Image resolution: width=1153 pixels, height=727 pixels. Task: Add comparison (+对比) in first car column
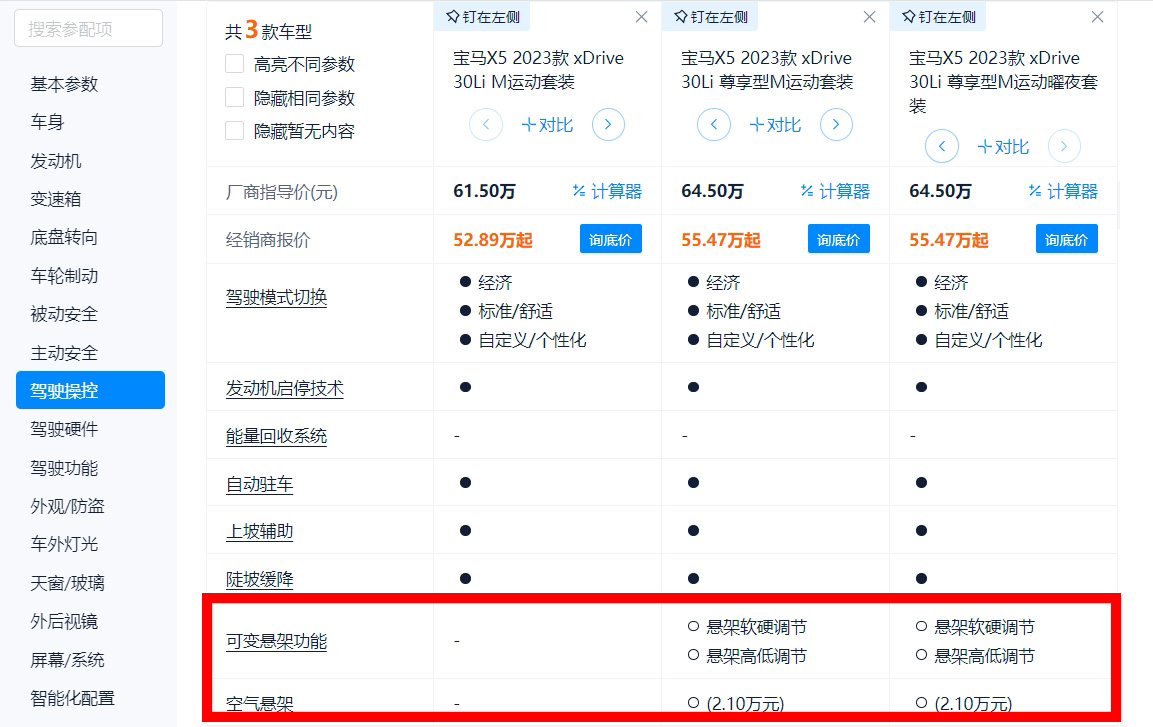pos(547,125)
